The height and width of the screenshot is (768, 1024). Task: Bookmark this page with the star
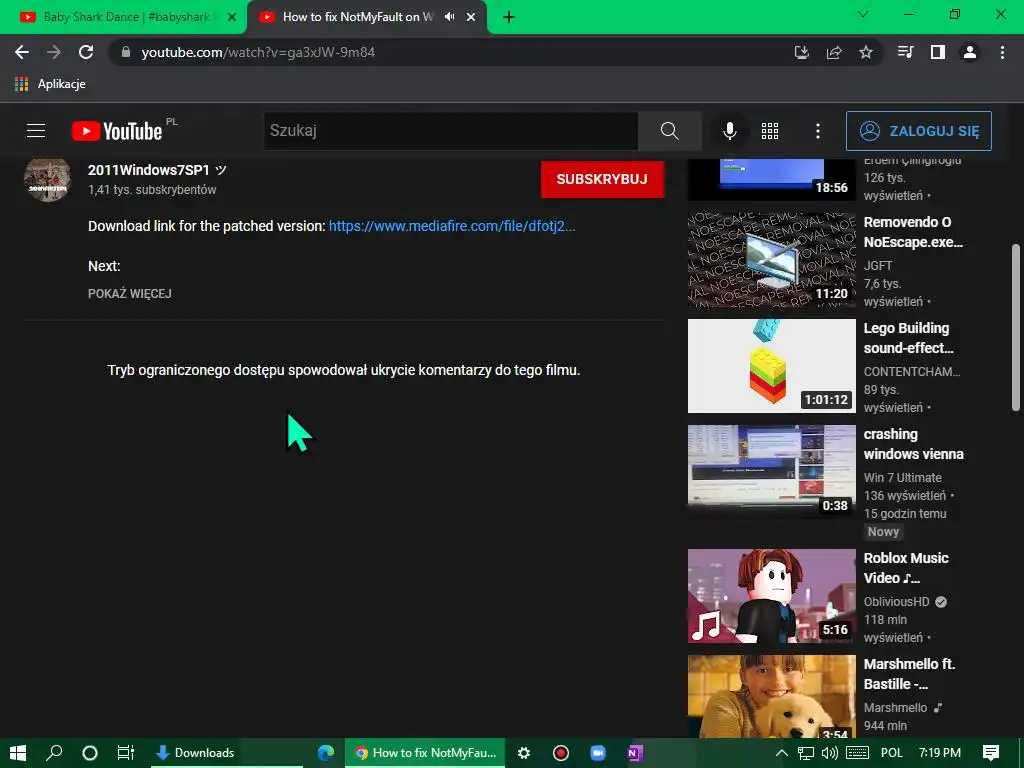click(866, 52)
